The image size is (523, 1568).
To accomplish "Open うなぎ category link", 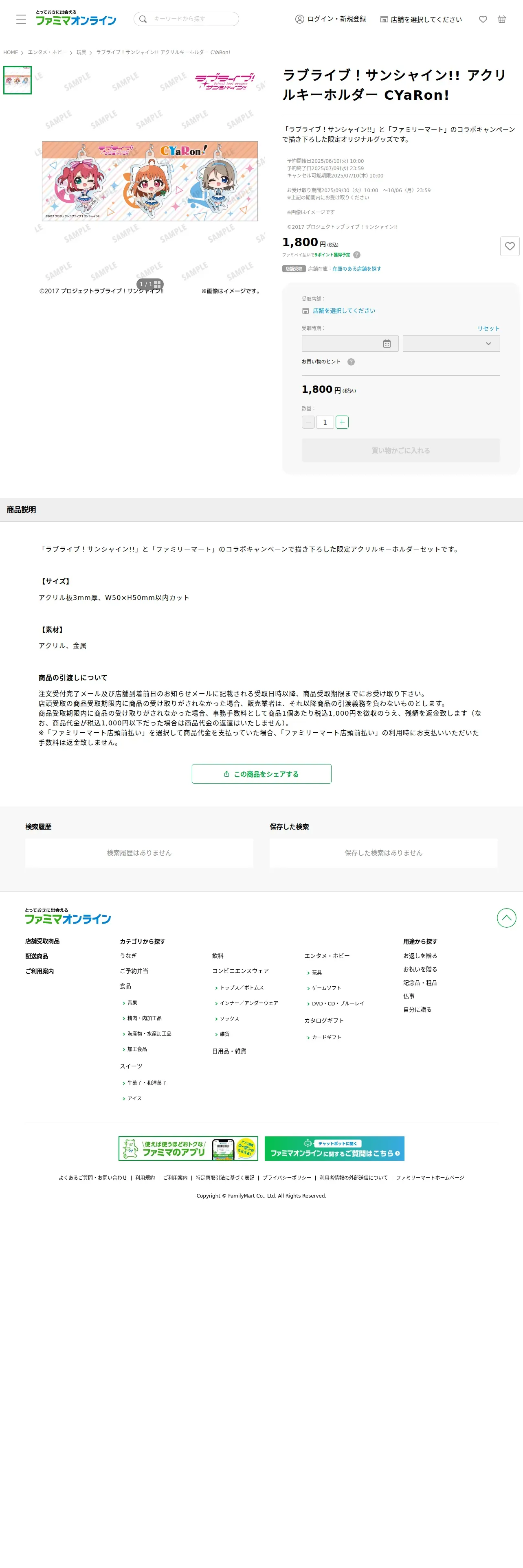I will tap(128, 956).
